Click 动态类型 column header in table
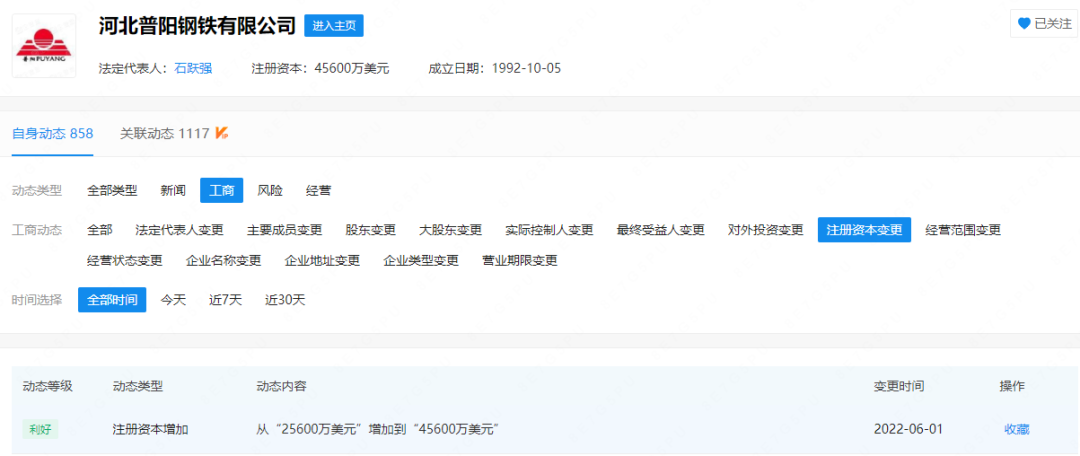The width and height of the screenshot is (1080, 456). 138,386
